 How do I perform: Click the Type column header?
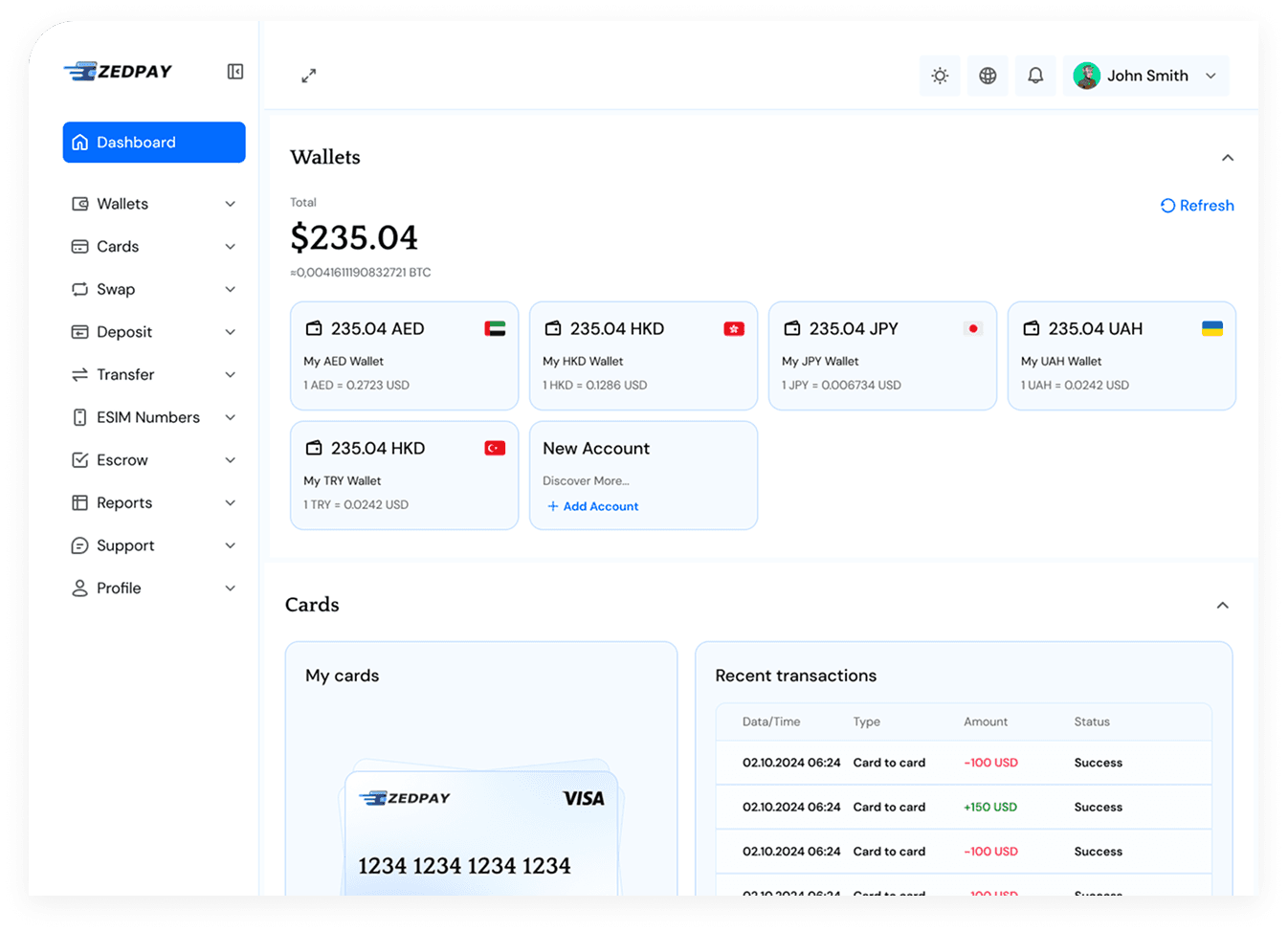pyautogui.click(x=867, y=722)
